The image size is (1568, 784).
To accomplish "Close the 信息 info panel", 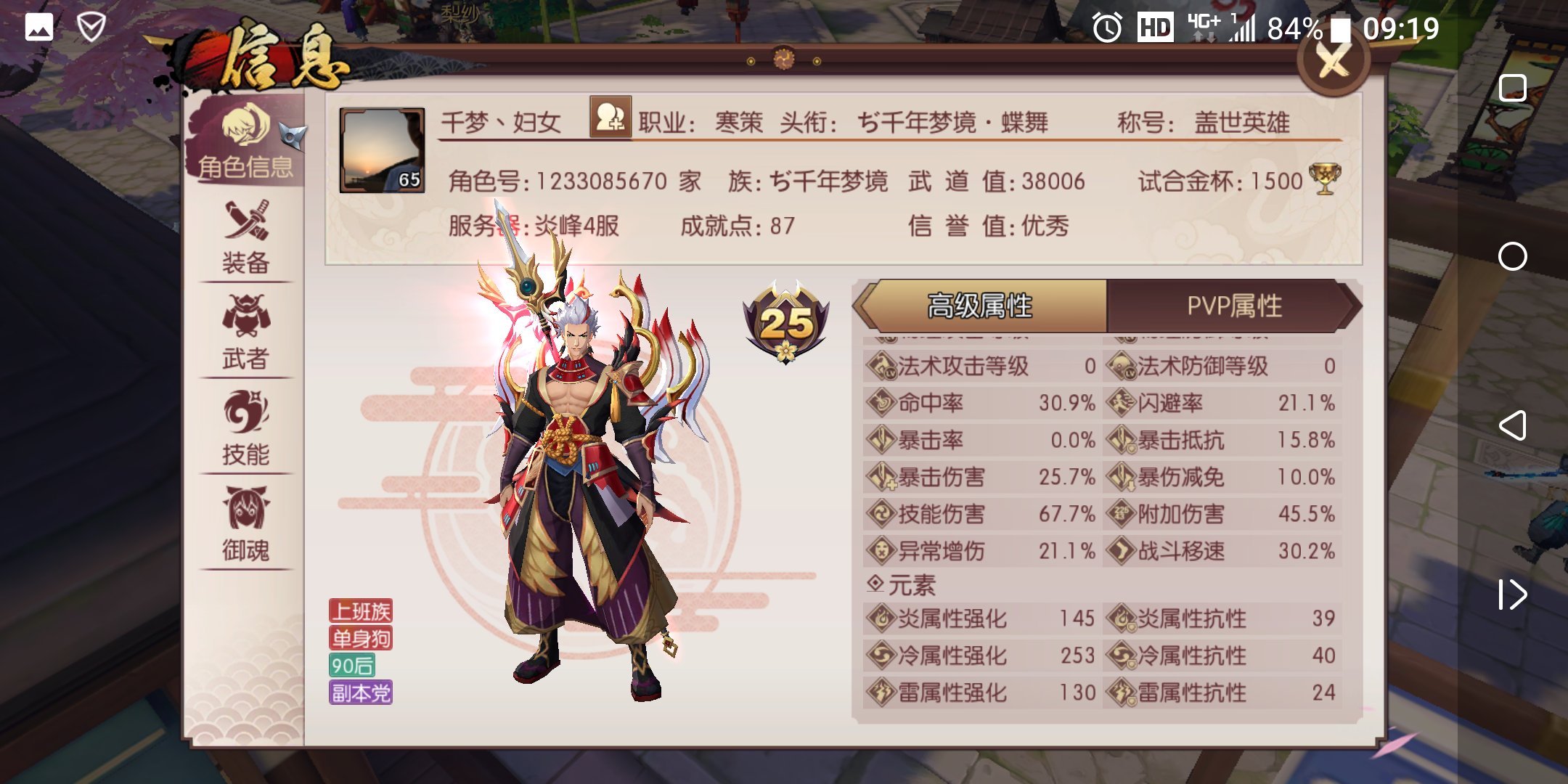I will click(x=1334, y=62).
